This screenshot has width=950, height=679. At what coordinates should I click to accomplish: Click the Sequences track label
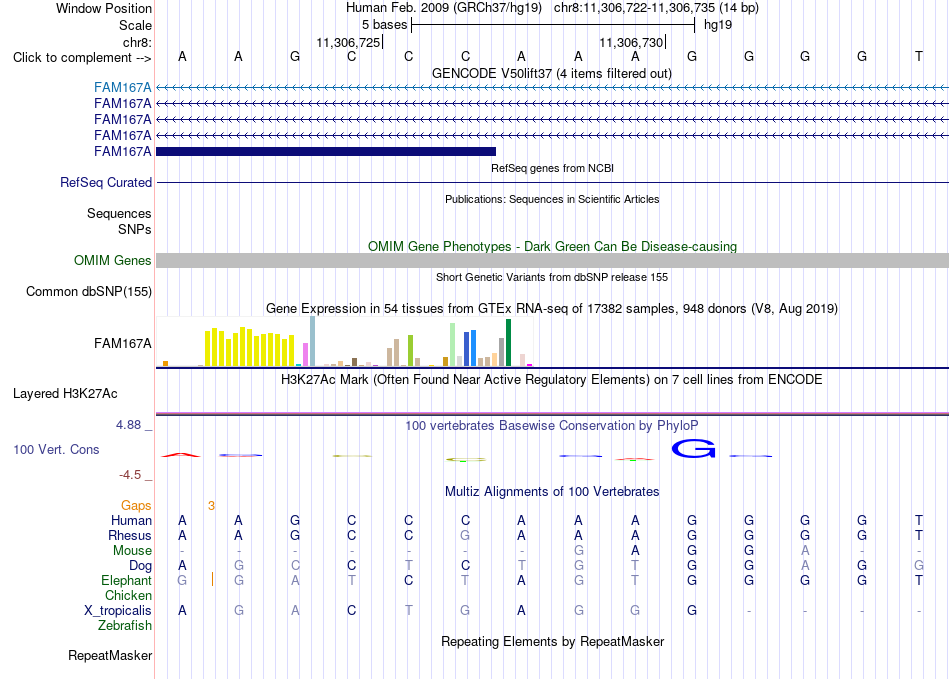pos(119,213)
